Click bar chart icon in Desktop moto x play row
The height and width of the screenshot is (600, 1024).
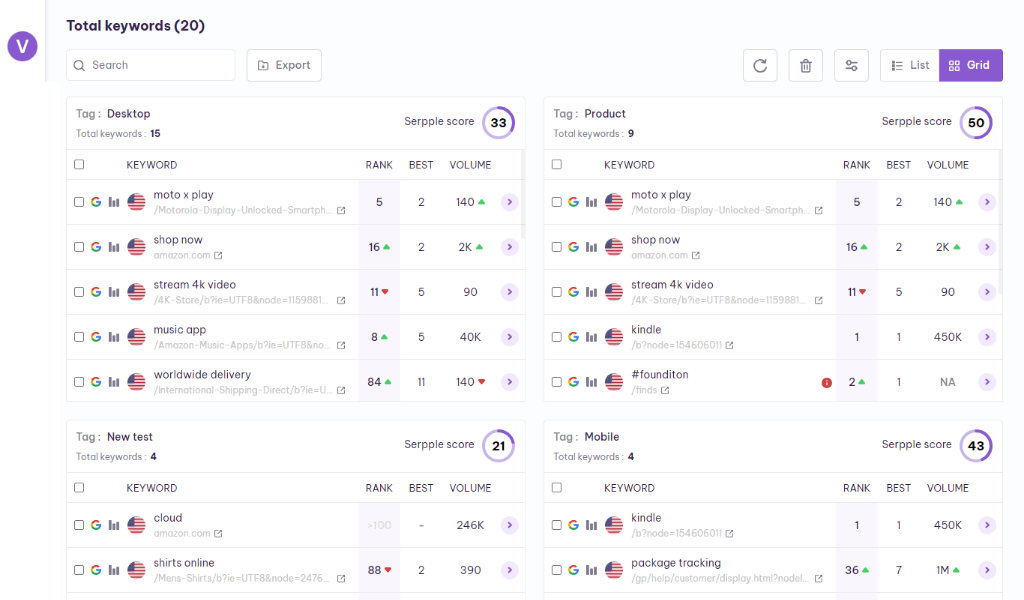[114, 202]
